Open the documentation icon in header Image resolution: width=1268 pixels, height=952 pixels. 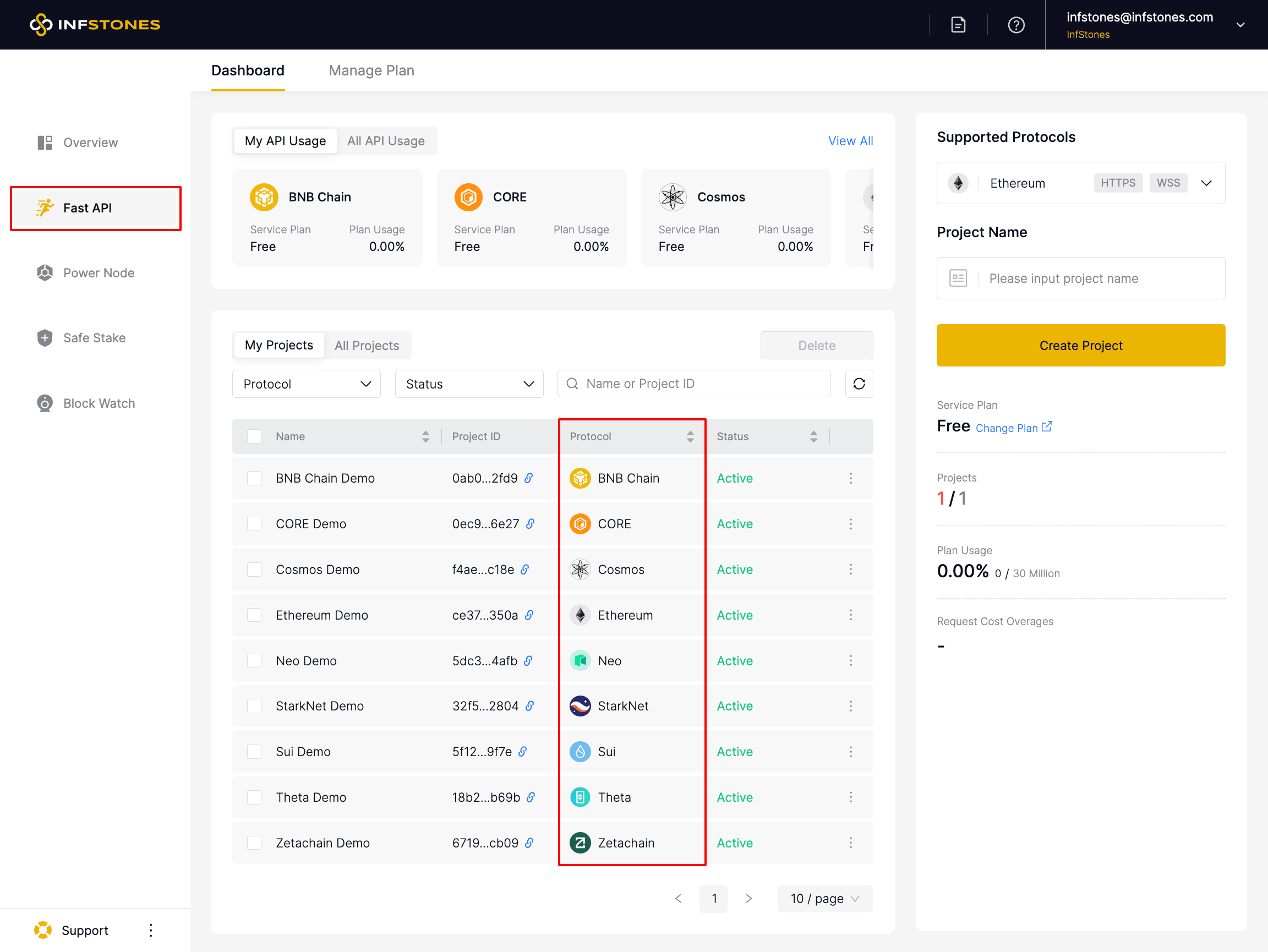pos(958,25)
